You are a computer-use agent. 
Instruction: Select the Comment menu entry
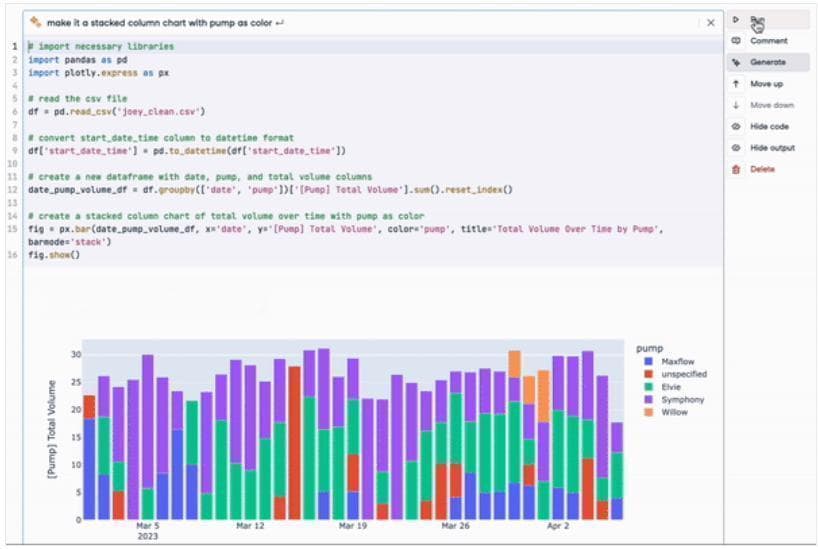click(768, 41)
